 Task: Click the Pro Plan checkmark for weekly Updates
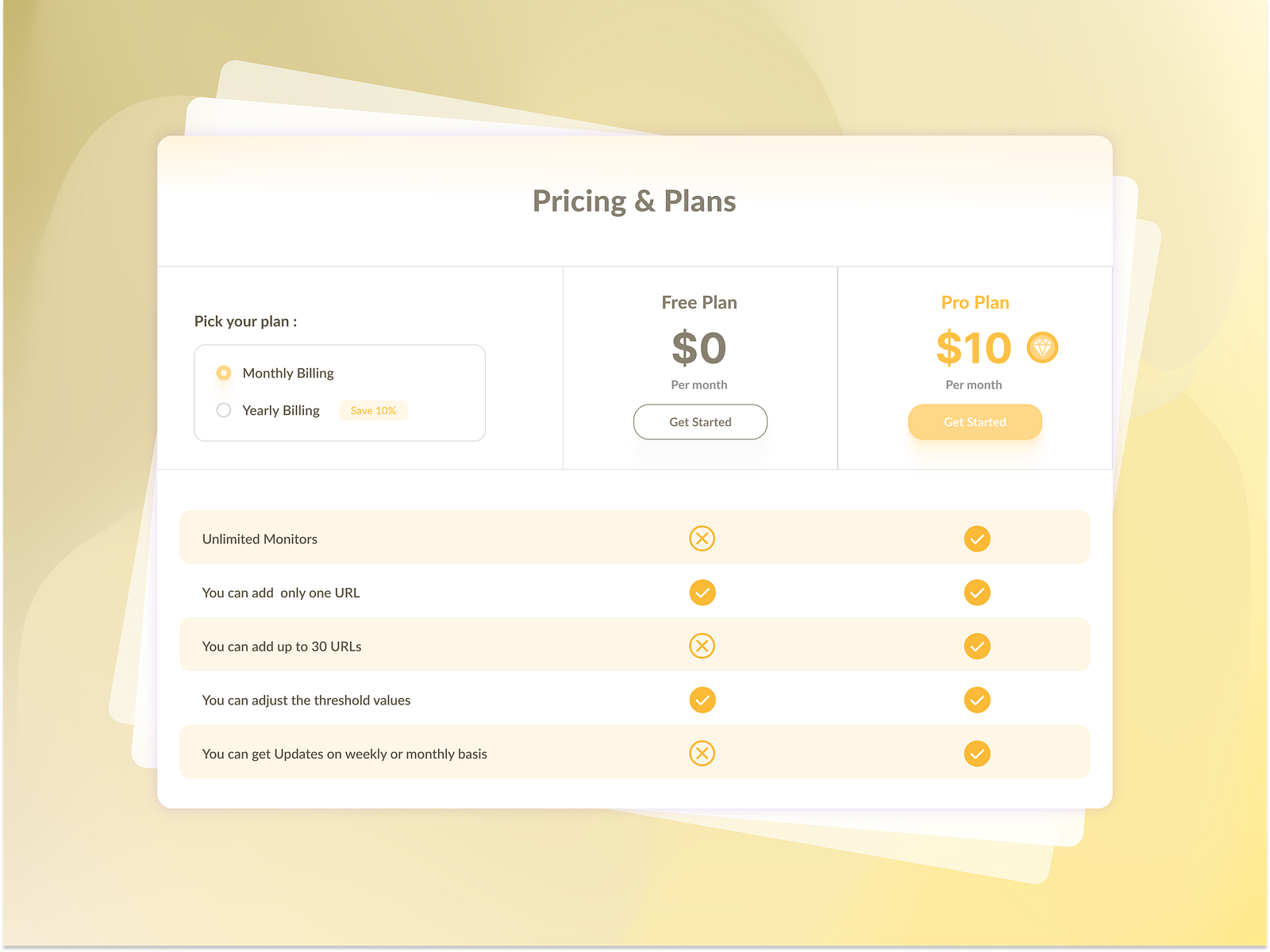point(977,754)
